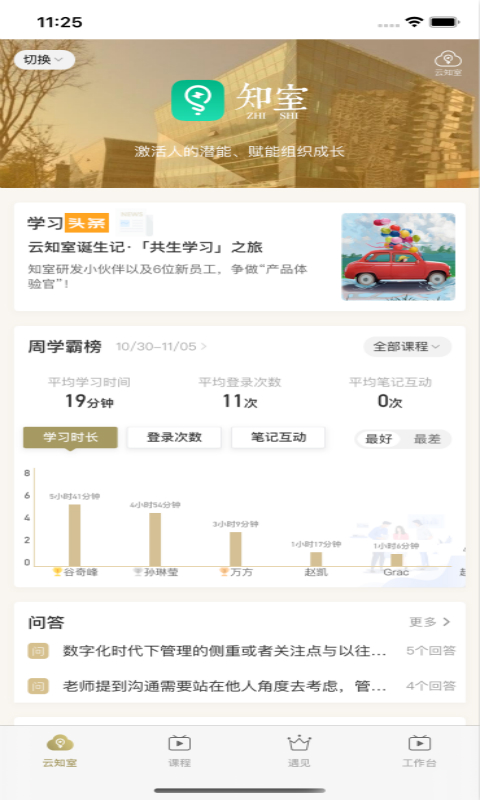Select 谷奇峰's 5小时41分钟 bar
This screenshot has width=480, height=800.
point(74,535)
